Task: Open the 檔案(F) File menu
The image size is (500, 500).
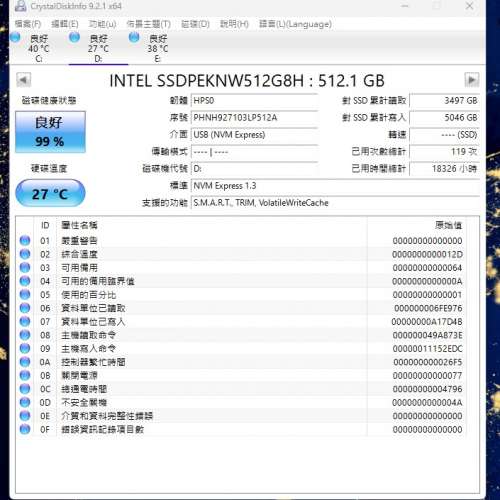Action: [x=28, y=24]
